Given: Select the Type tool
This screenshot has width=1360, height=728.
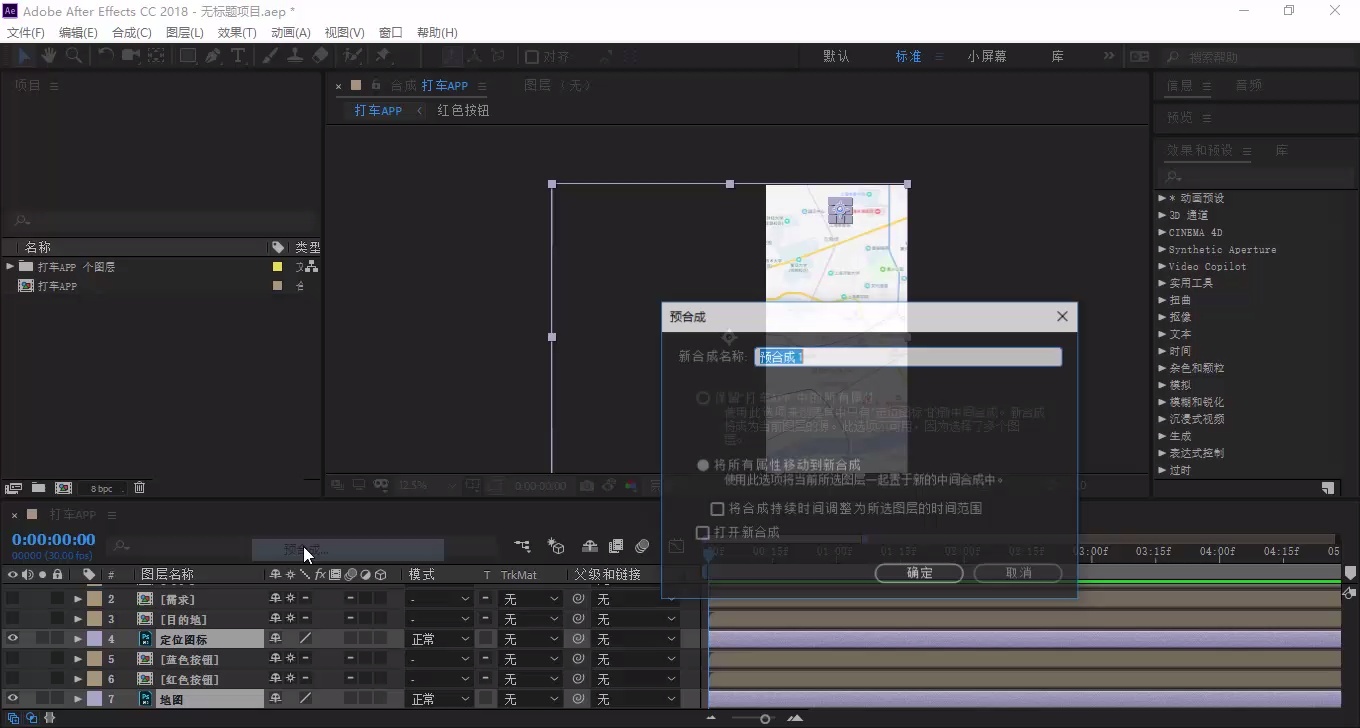Looking at the screenshot, I should 237,55.
